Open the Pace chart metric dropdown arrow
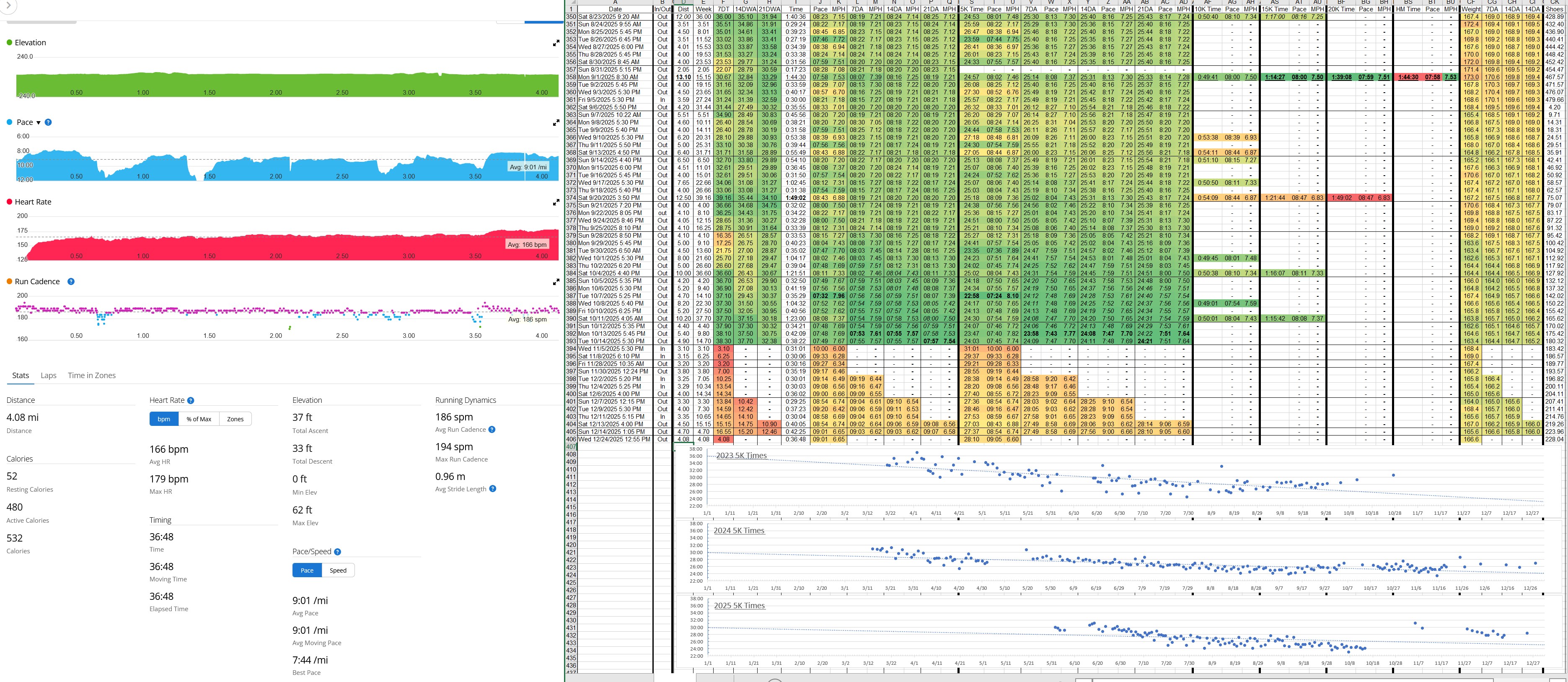 pyautogui.click(x=39, y=122)
